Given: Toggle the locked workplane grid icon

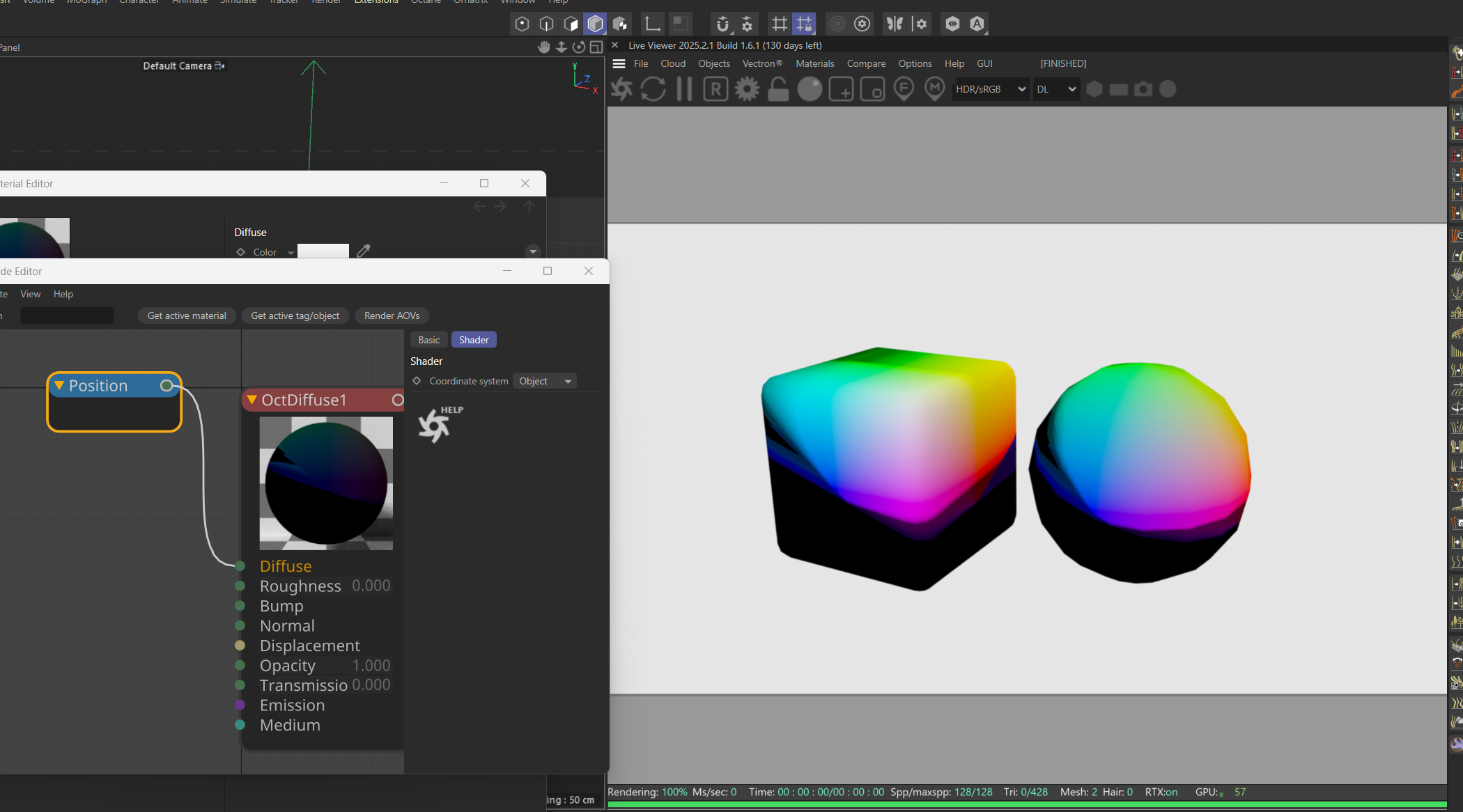Looking at the screenshot, I should 804,24.
